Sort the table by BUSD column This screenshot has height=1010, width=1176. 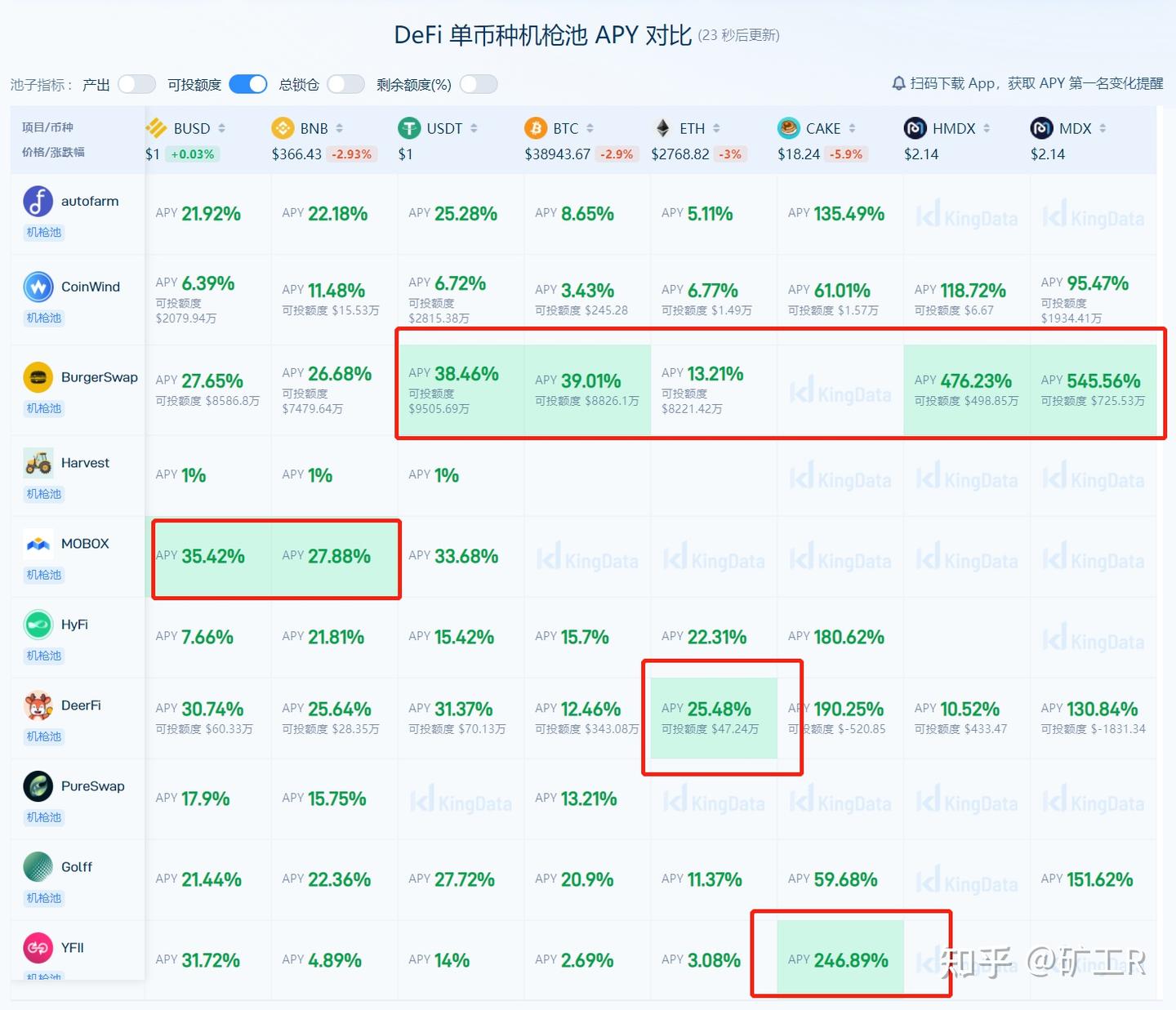pos(221,129)
